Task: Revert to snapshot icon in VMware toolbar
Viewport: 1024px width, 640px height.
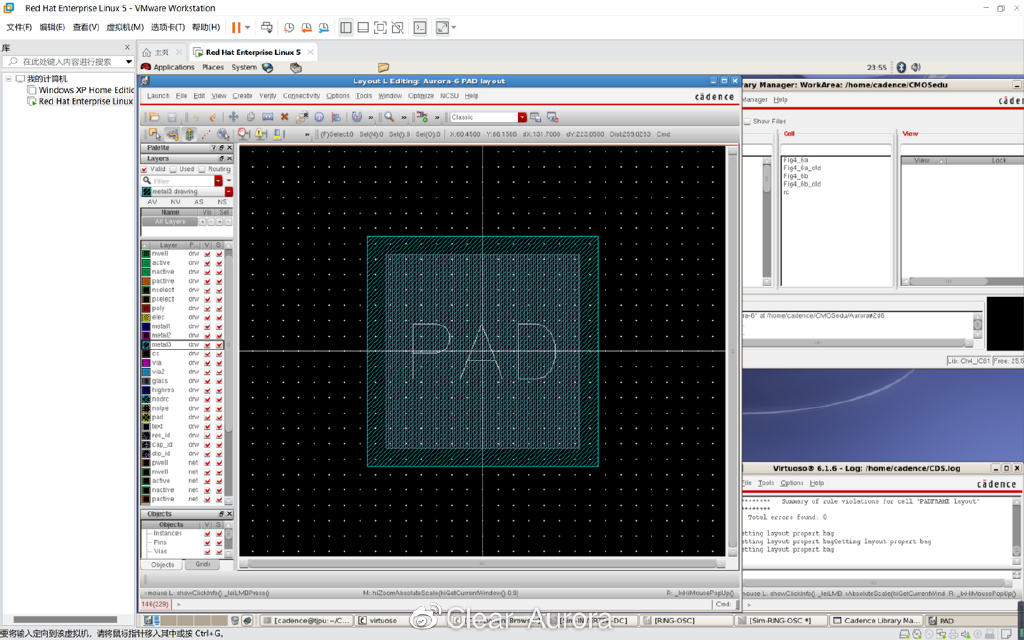Action: point(306,27)
